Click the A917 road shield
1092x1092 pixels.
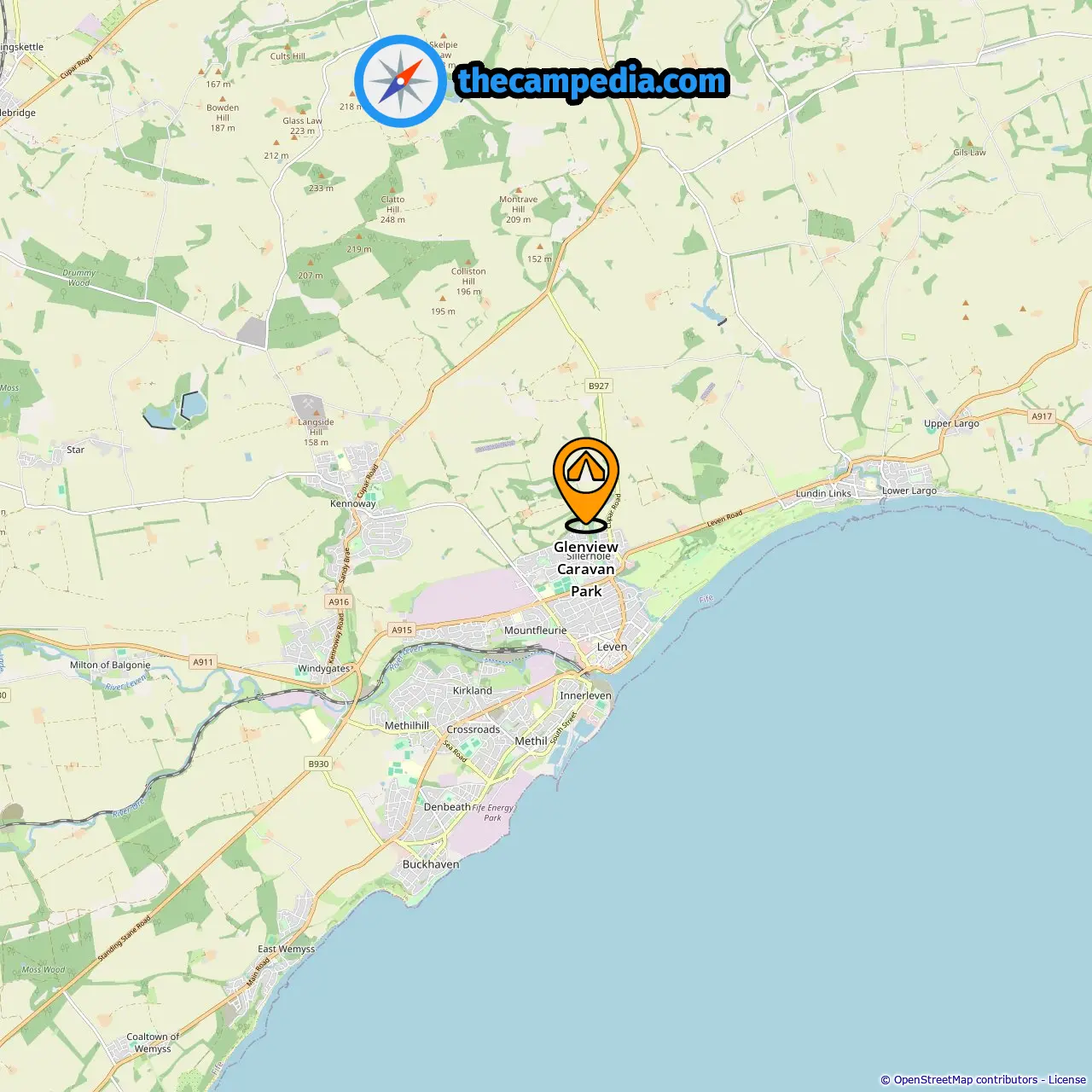pyautogui.click(x=1042, y=416)
